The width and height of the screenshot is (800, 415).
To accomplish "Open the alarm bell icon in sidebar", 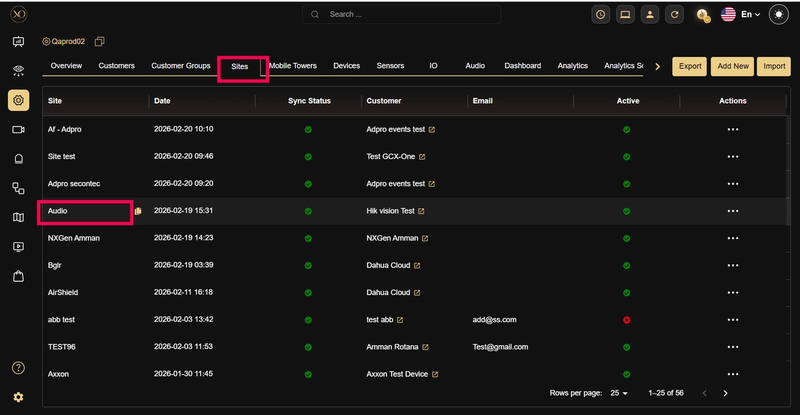I will 18,159.
